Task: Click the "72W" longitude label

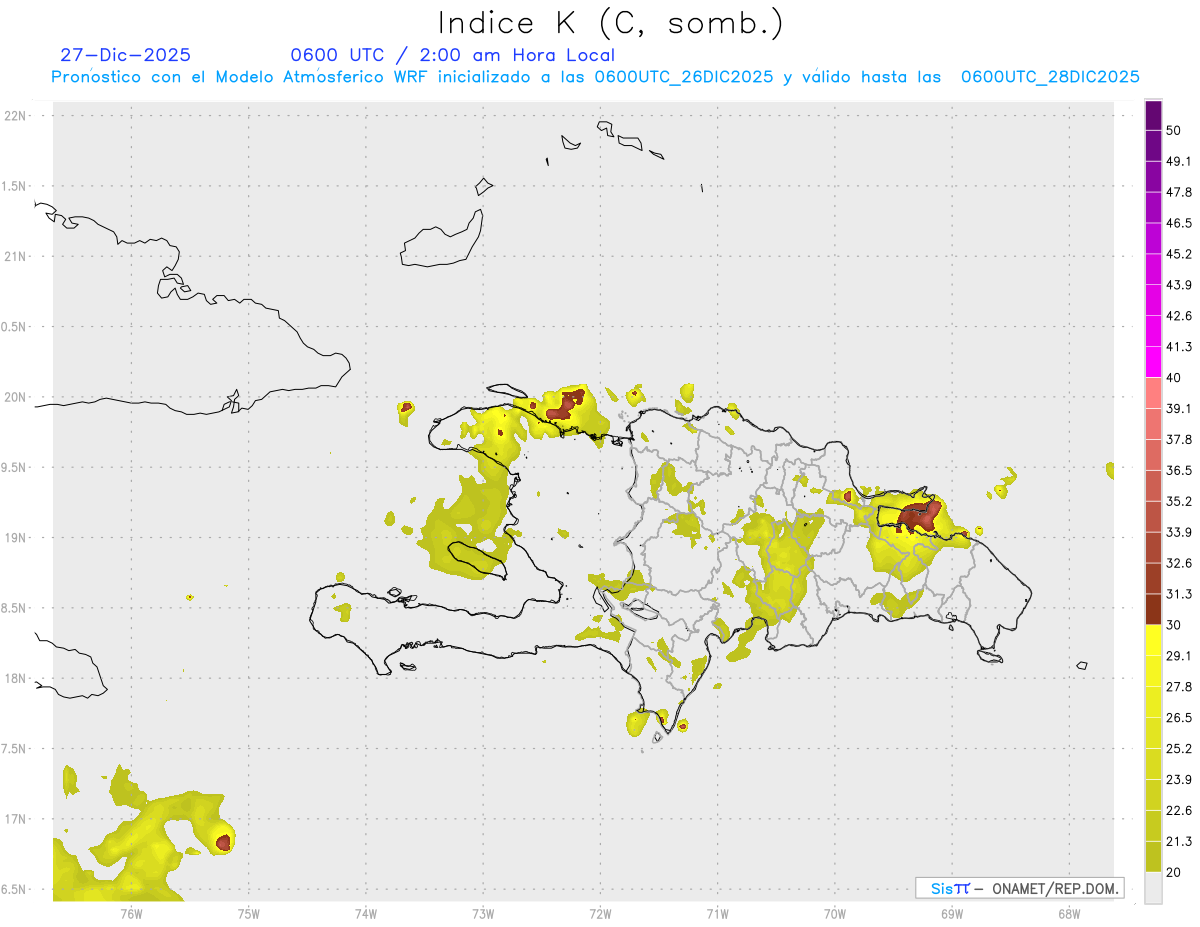Action: [x=600, y=913]
